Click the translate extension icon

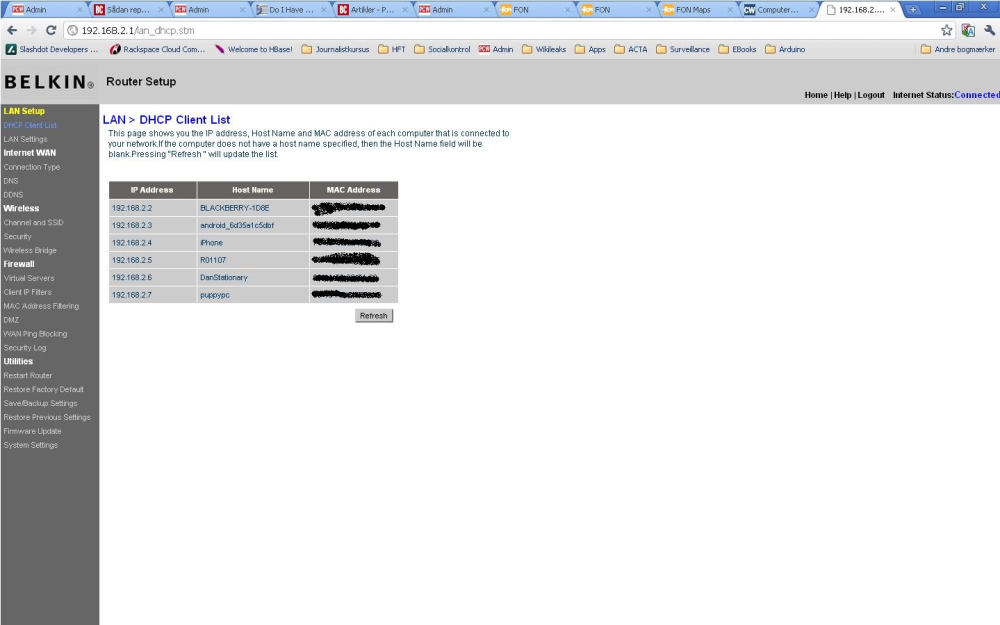point(968,30)
